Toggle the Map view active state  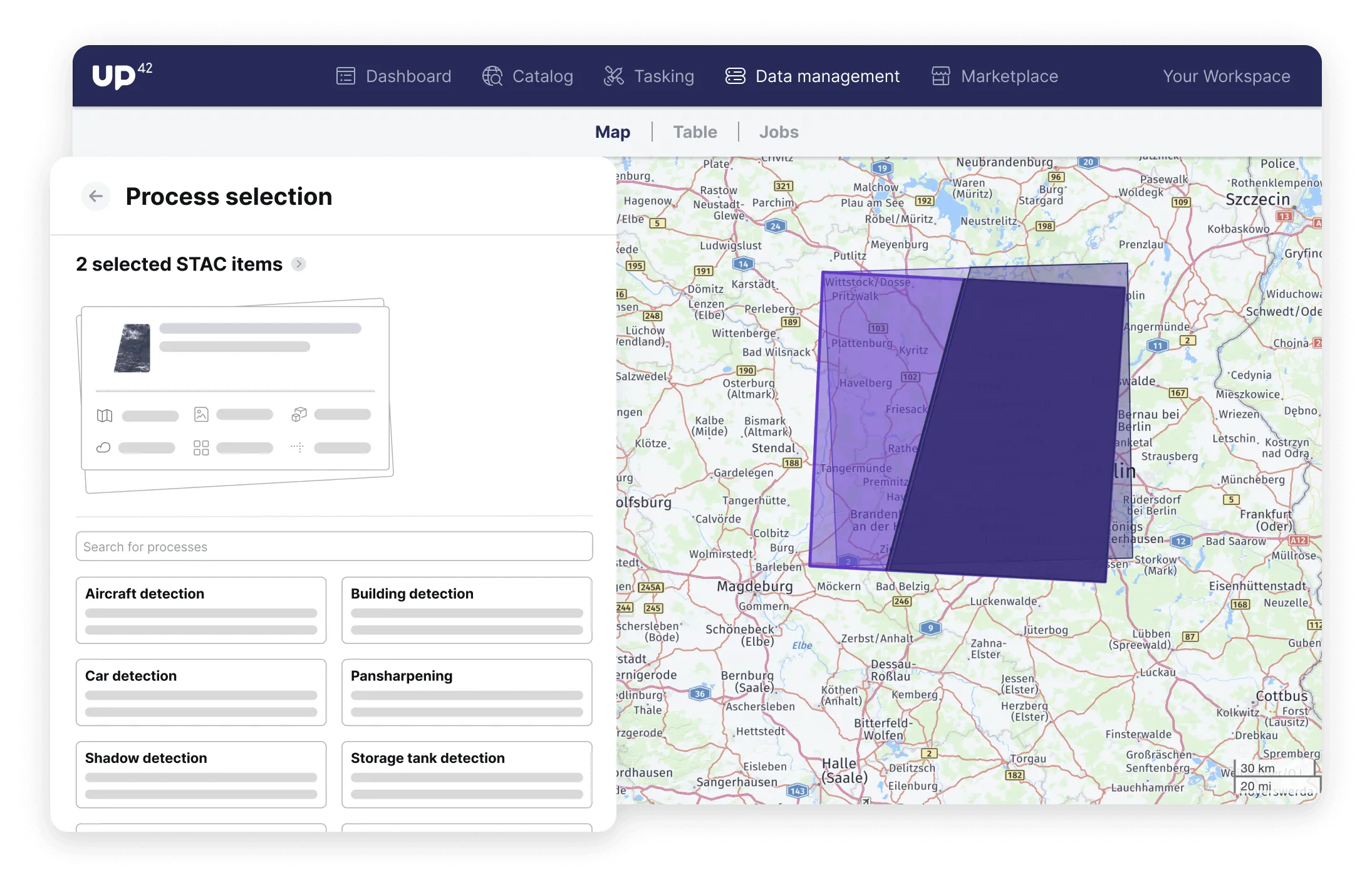coord(611,131)
